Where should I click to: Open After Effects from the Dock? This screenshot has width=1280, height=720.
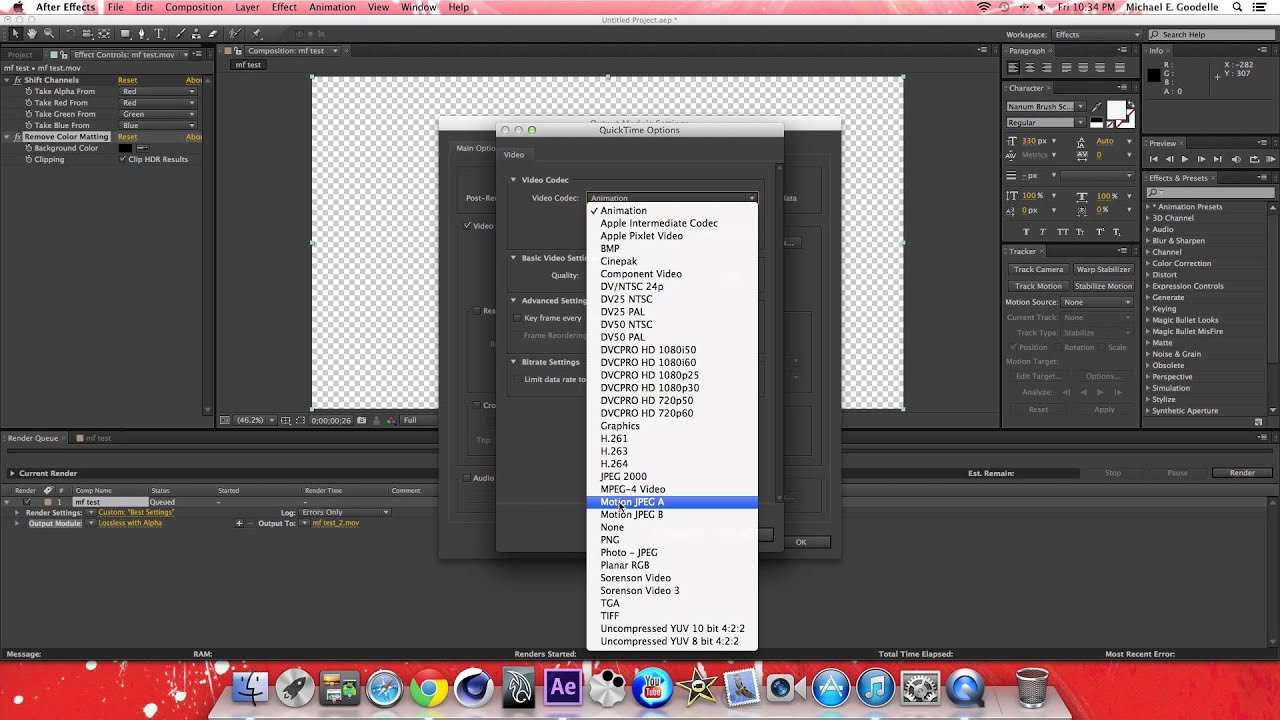click(563, 688)
